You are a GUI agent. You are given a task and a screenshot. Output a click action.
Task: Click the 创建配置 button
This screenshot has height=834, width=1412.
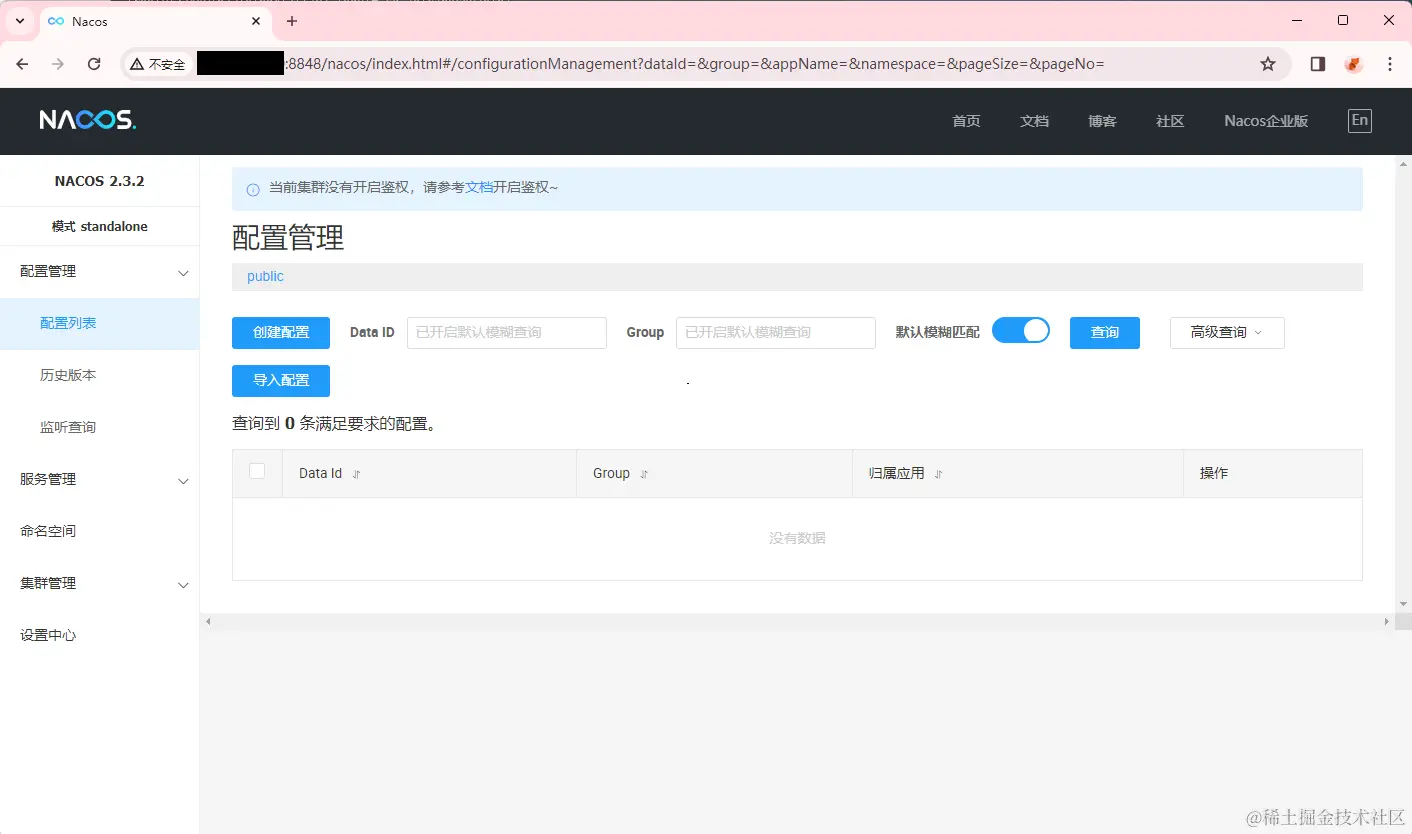[281, 333]
